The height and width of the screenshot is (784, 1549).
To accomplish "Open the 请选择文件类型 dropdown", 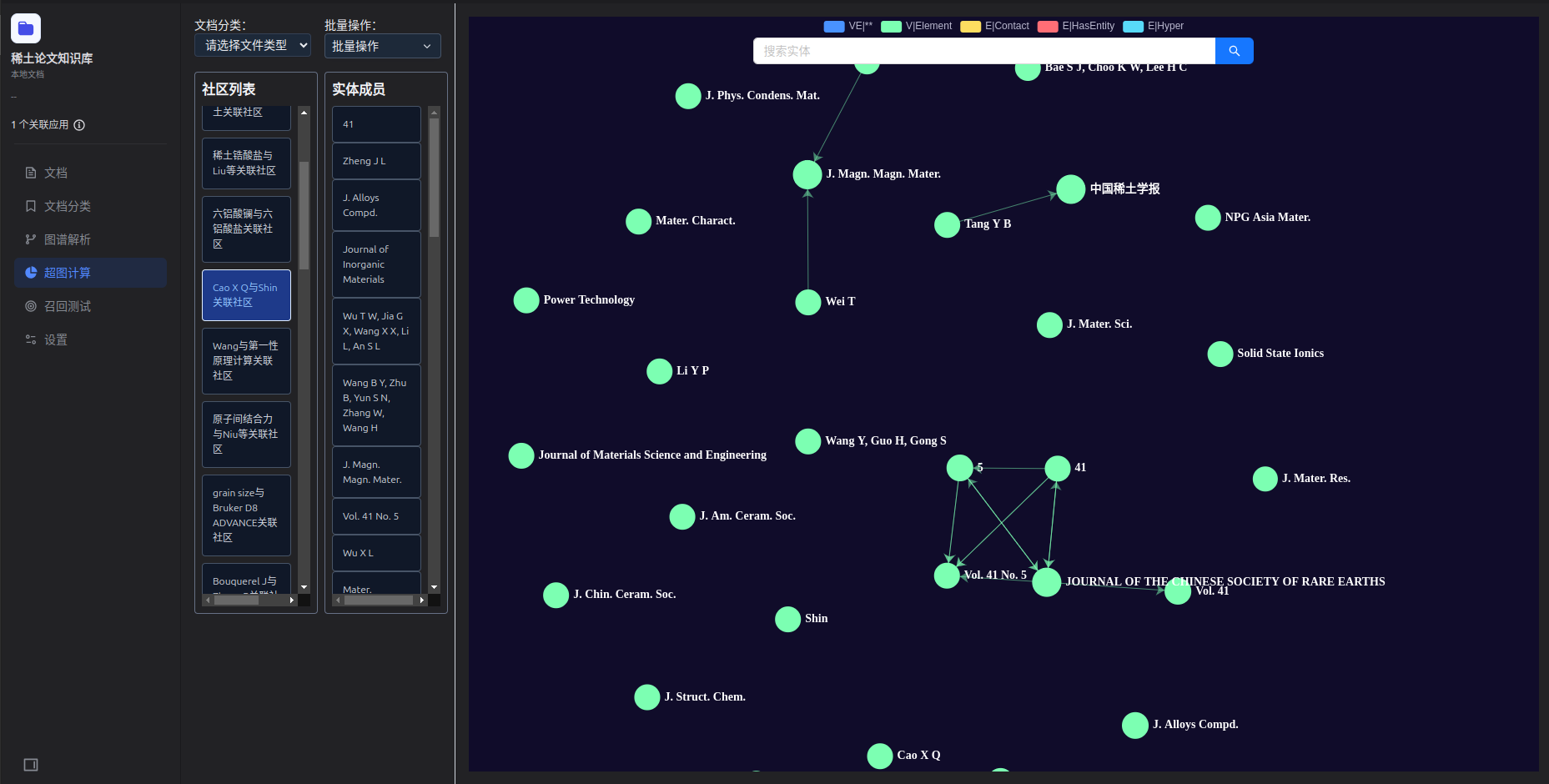I will click(x=253, y=45).
